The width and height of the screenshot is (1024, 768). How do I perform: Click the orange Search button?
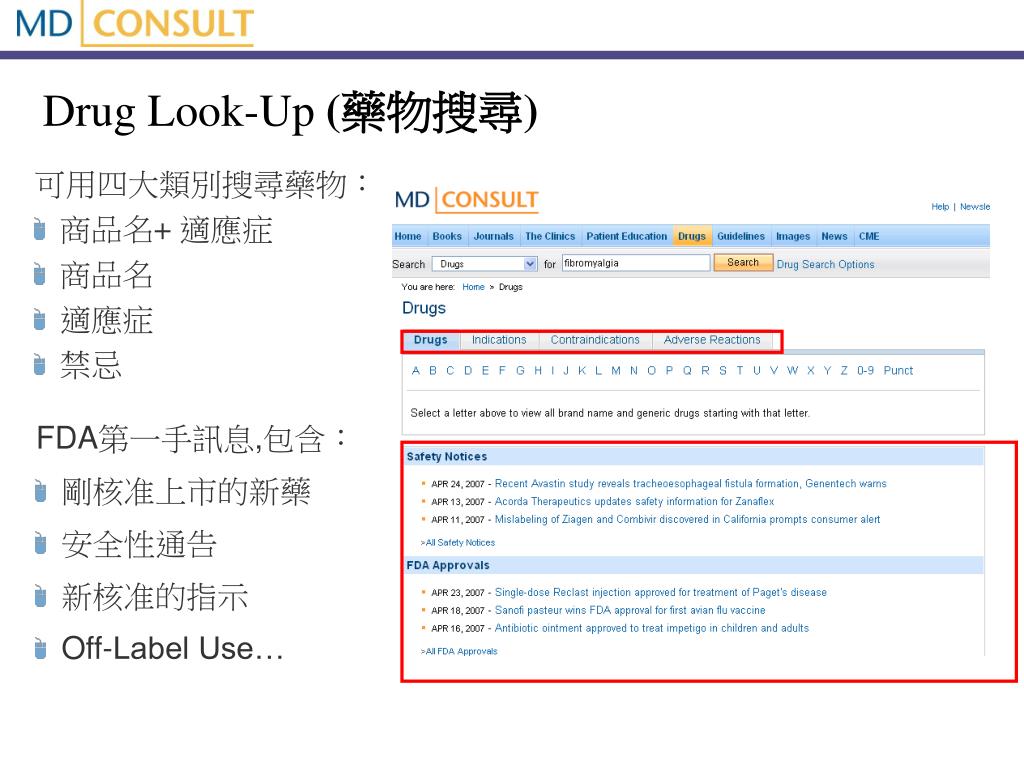[743, 263]
